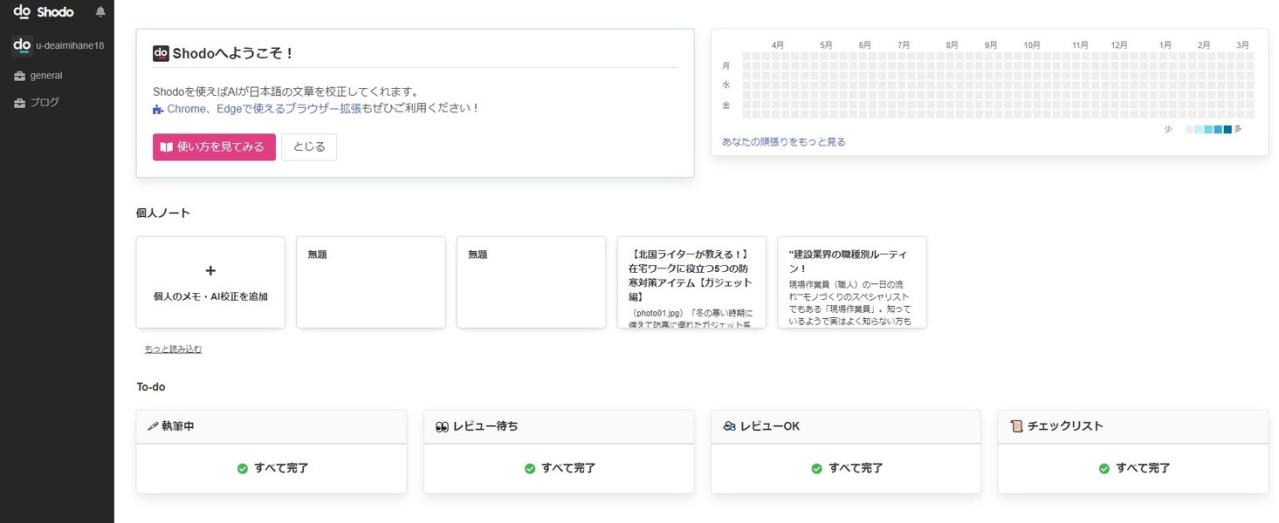Image resolution: width=1279 pixels, height=523 pixels.
Task: Open the 建設業界の職種別ルーティン note card
Action: pyautogui.click(x=852, y=282)
